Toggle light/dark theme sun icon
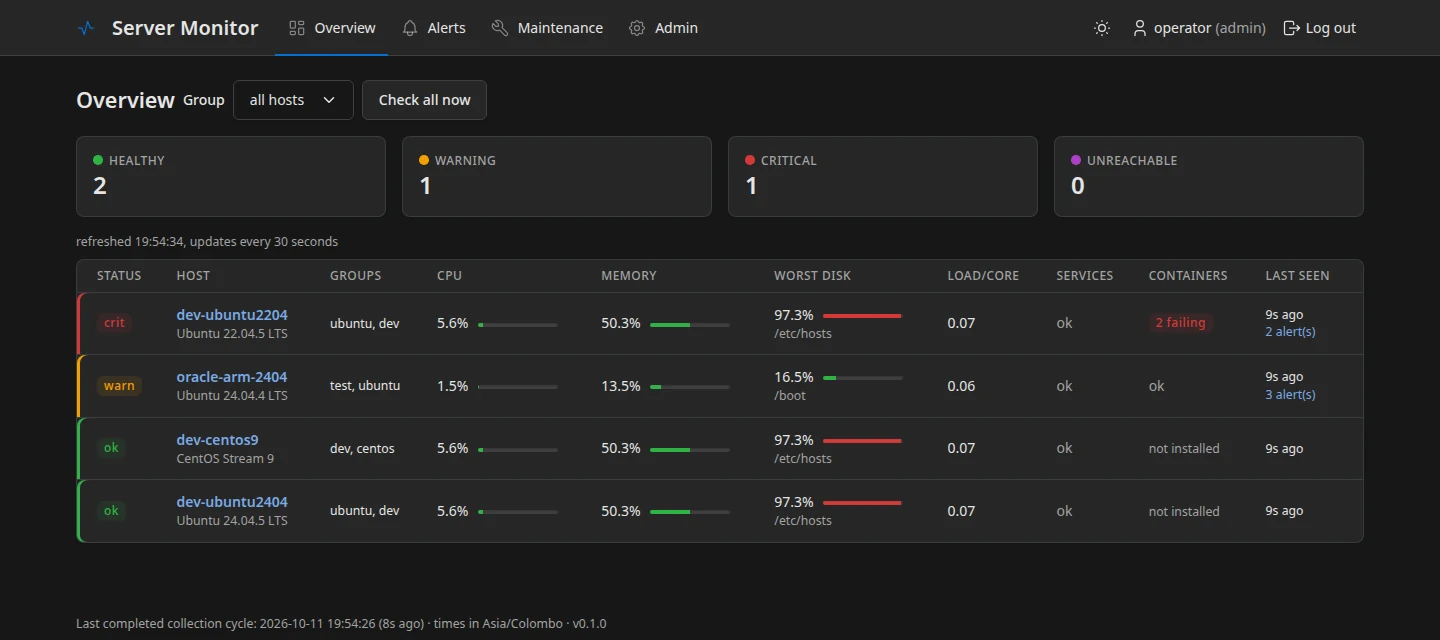Image resolution: width=1440 pixels, height=640 pixels. [x=1102, y=28]
